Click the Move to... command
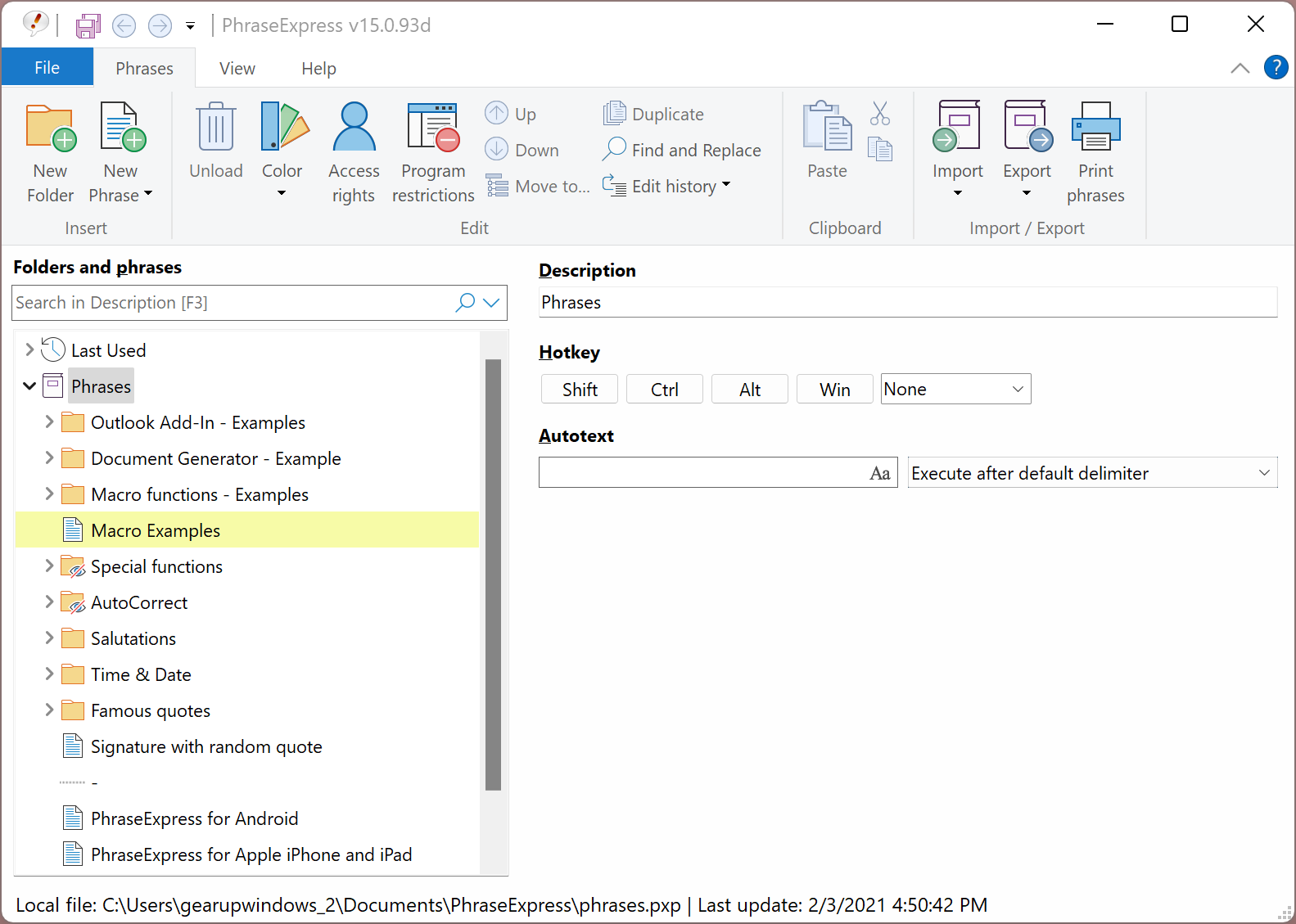The image size is (1296, 924). [537, 186]
